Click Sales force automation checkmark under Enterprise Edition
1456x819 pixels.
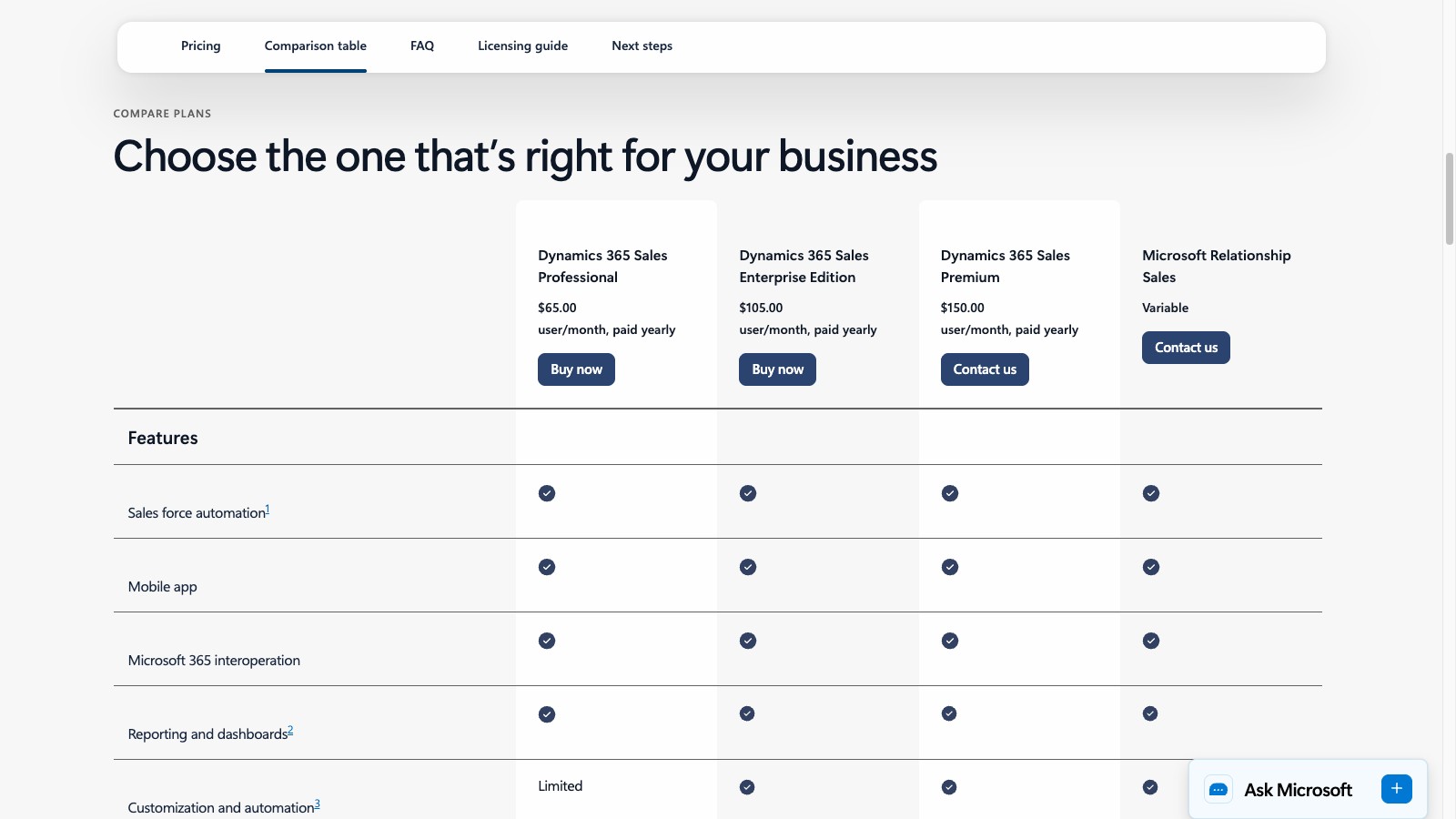(748, 493)
